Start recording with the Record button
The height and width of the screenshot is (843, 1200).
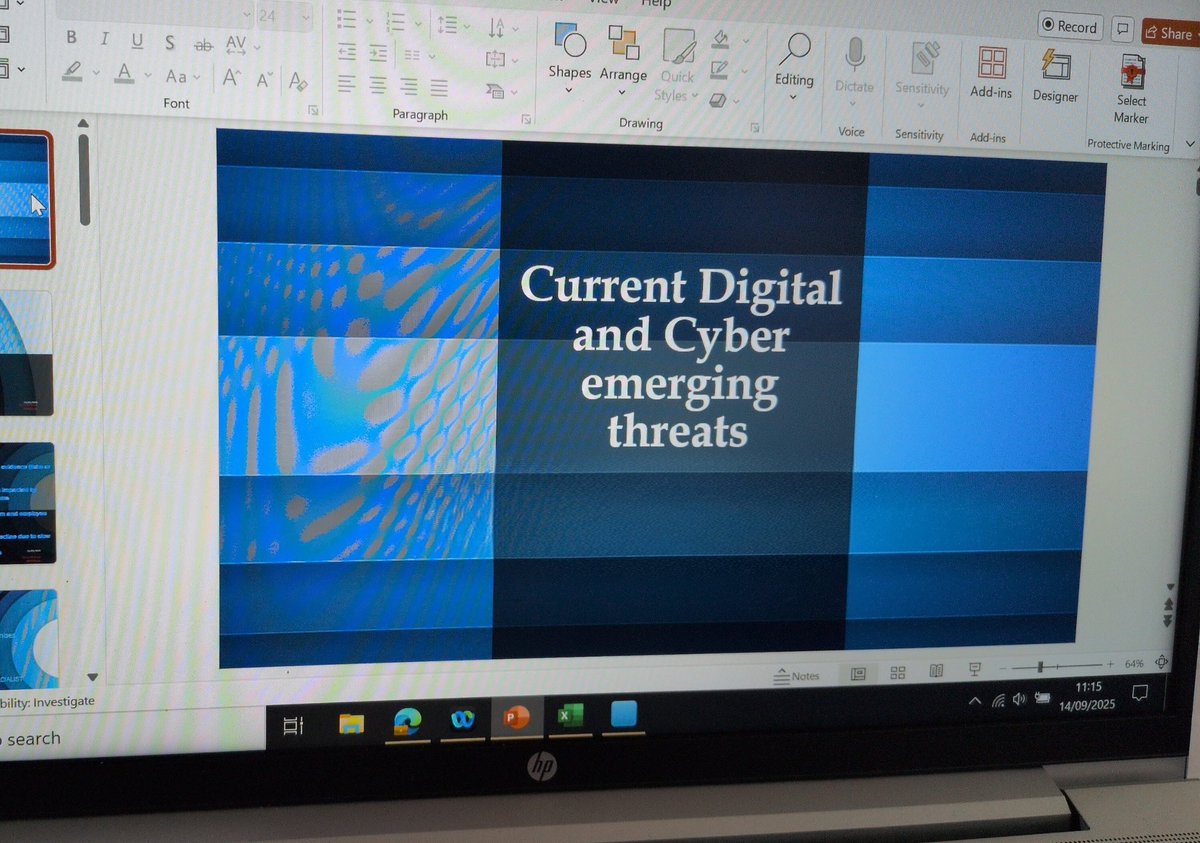[1069, 27]
